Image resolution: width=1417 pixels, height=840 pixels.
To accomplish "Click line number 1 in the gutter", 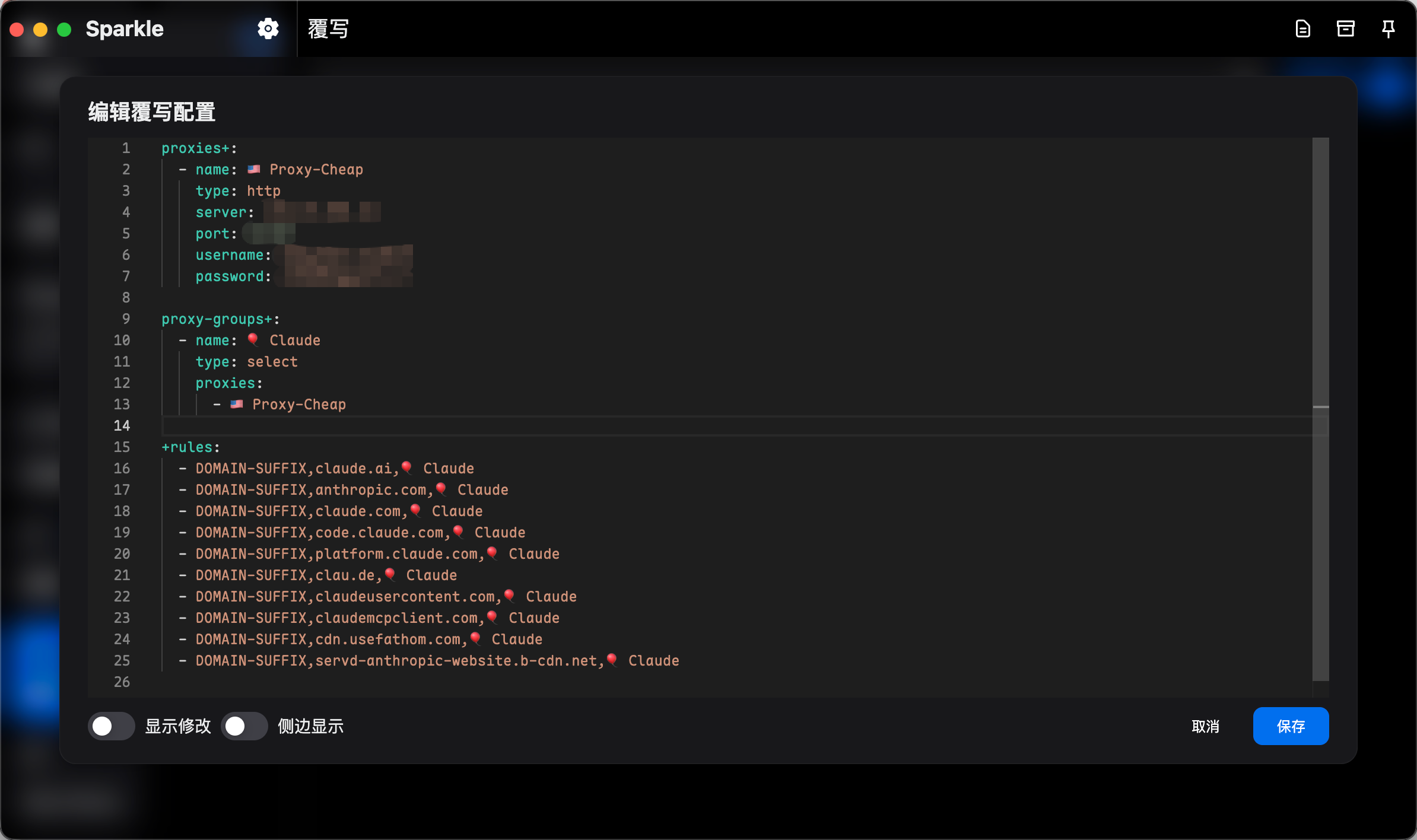I will click(125, 148).
